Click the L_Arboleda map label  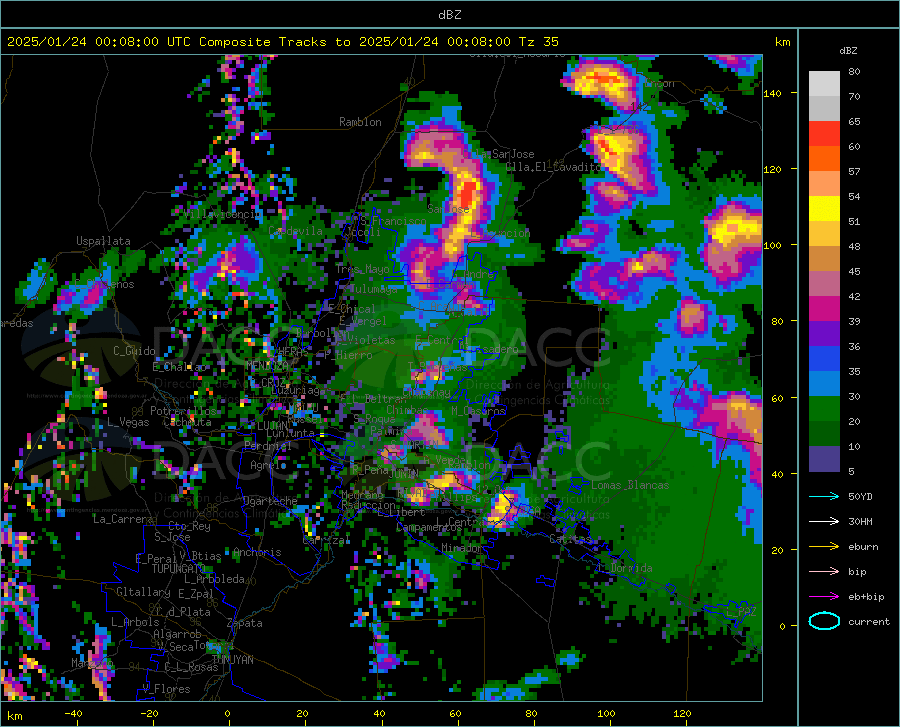tap(214, 579)
